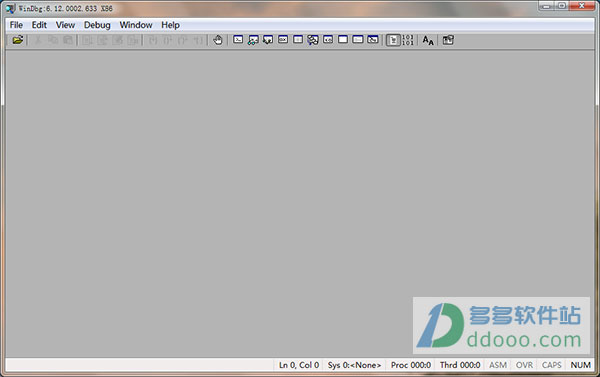Open the Scratch Pad window icon

tap(343, 40)
